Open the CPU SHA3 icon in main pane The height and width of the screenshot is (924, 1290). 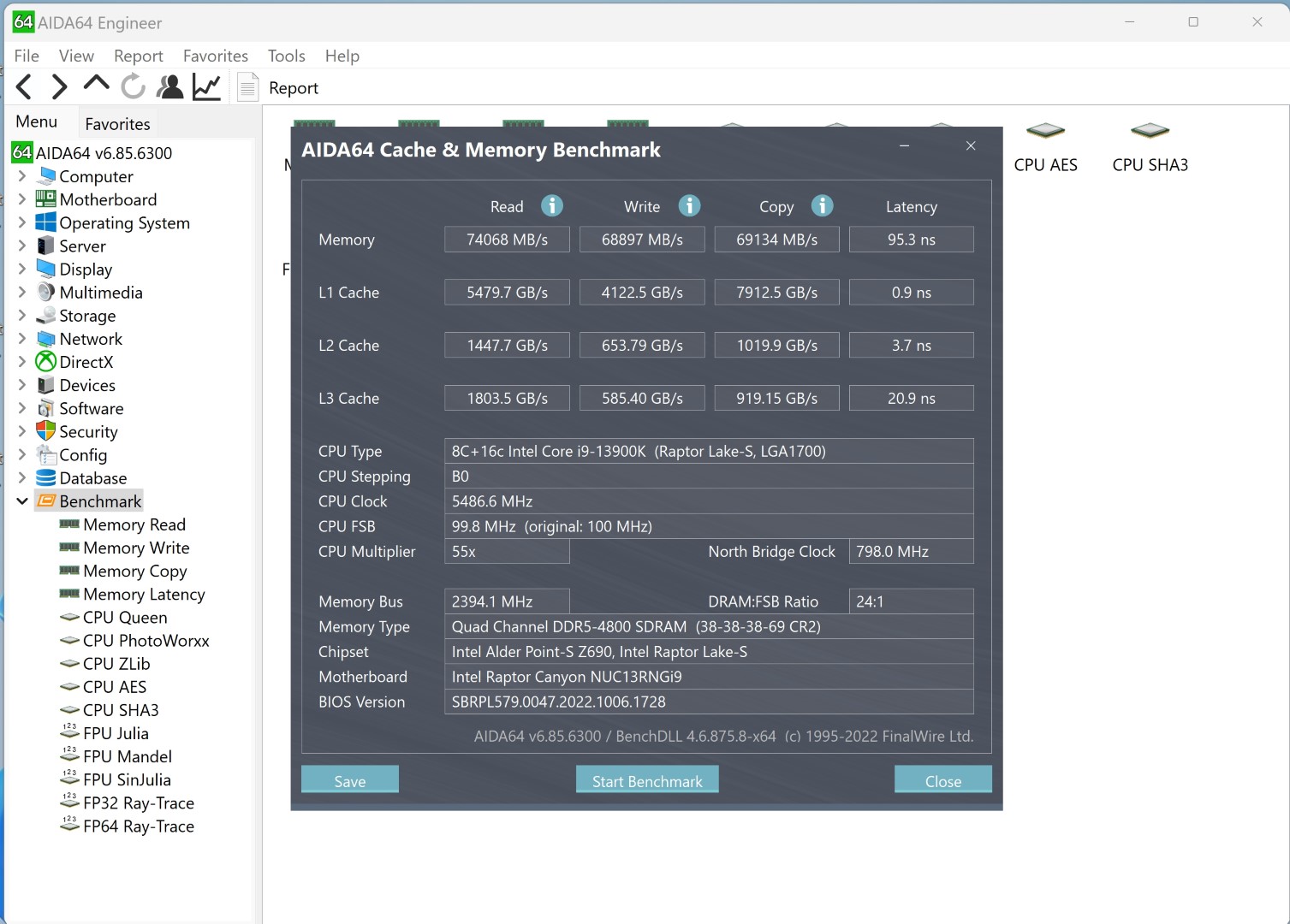tap(1150, 131)
